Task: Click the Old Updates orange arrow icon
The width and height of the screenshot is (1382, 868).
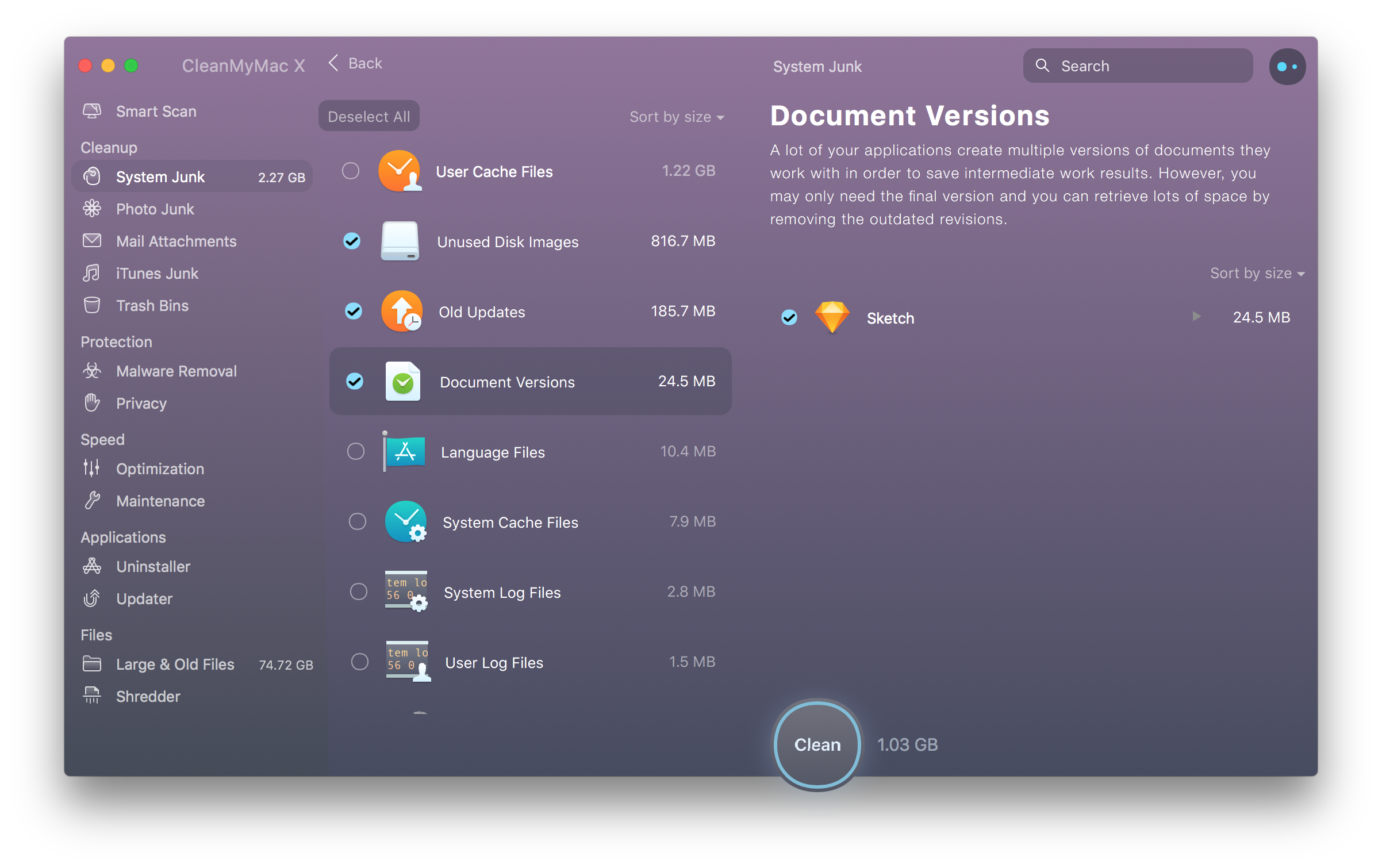Action: (x=402, y=311)
